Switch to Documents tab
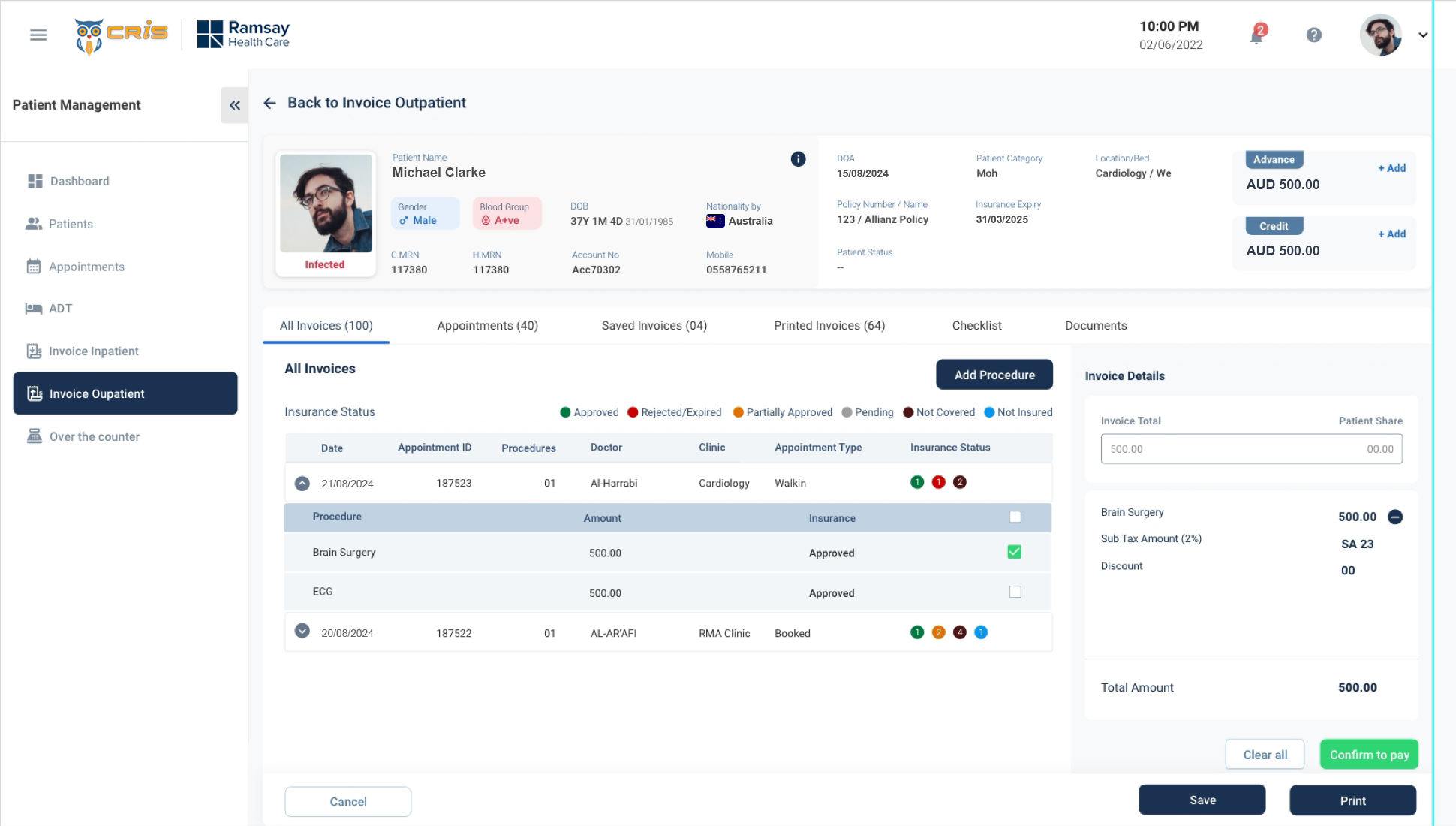This screenshot has height=826, width=1456. point(1096,326)
